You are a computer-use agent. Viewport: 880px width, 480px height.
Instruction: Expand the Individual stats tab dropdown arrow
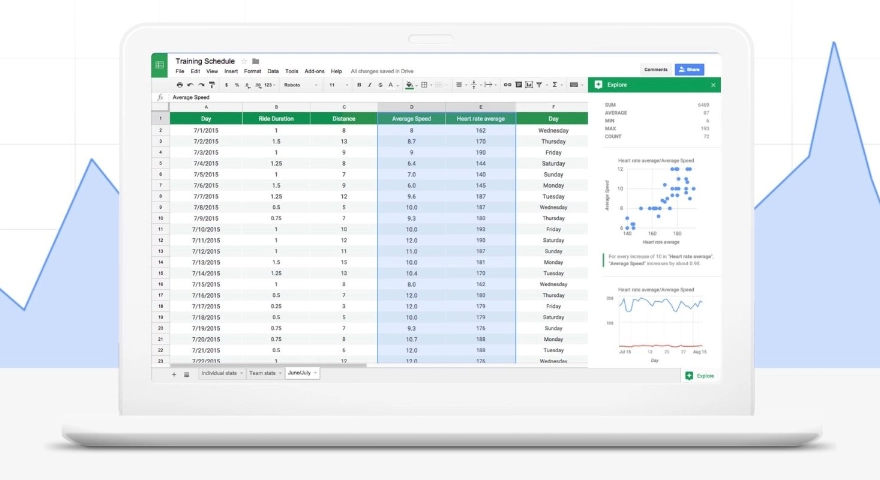[x=241, y=373]
